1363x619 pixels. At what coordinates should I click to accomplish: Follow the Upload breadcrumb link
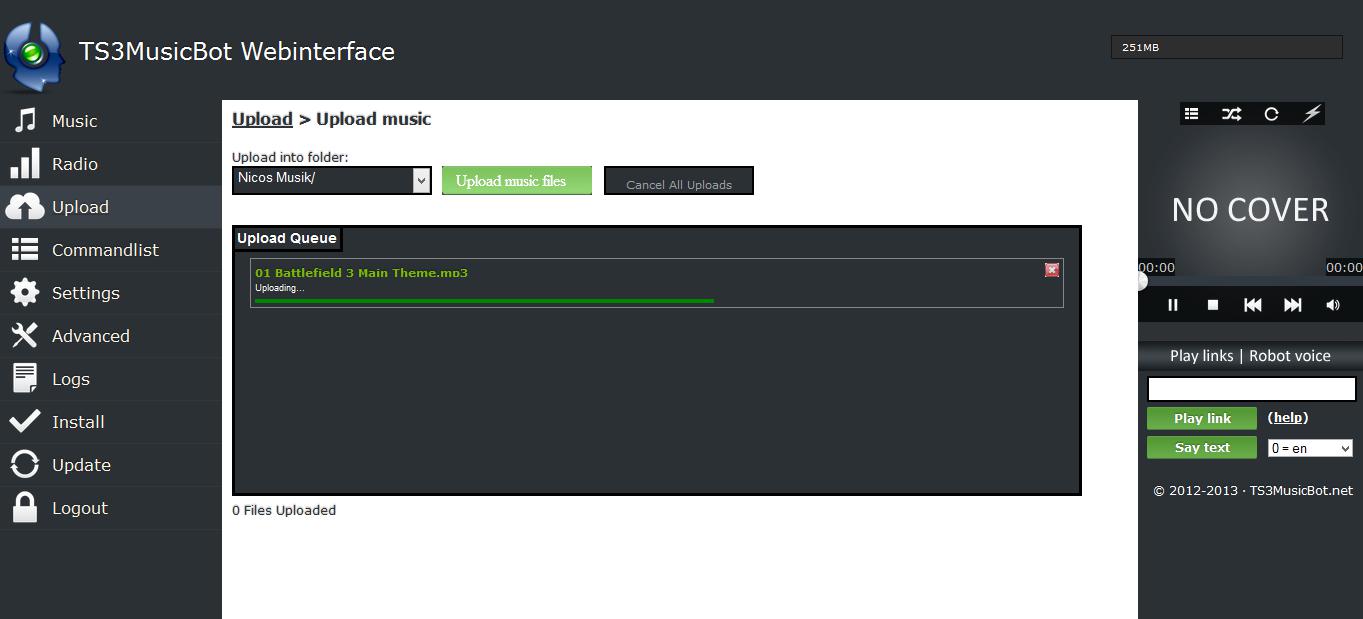262,119
